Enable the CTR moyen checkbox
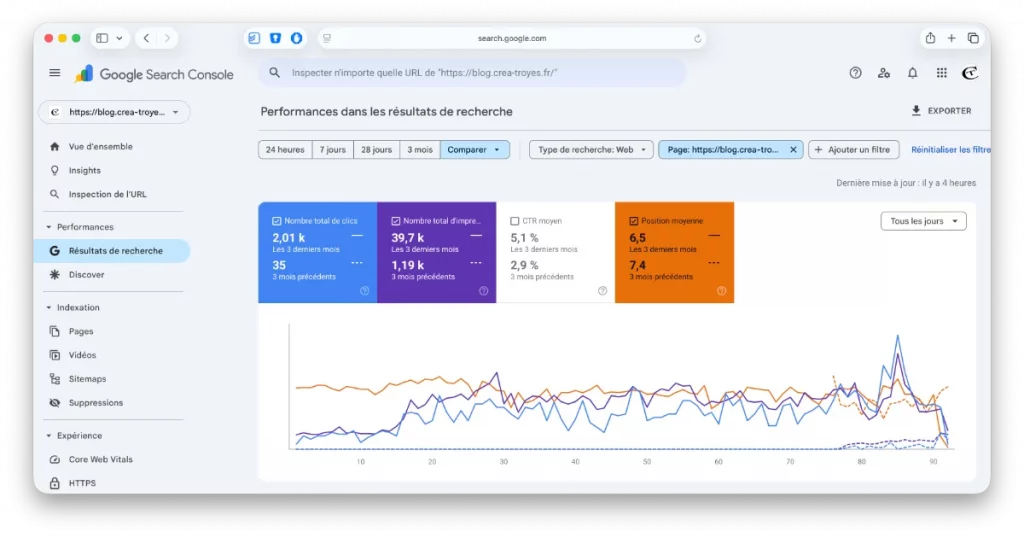1024x538 pixels. pyautogui.click(x=515, y=221)
